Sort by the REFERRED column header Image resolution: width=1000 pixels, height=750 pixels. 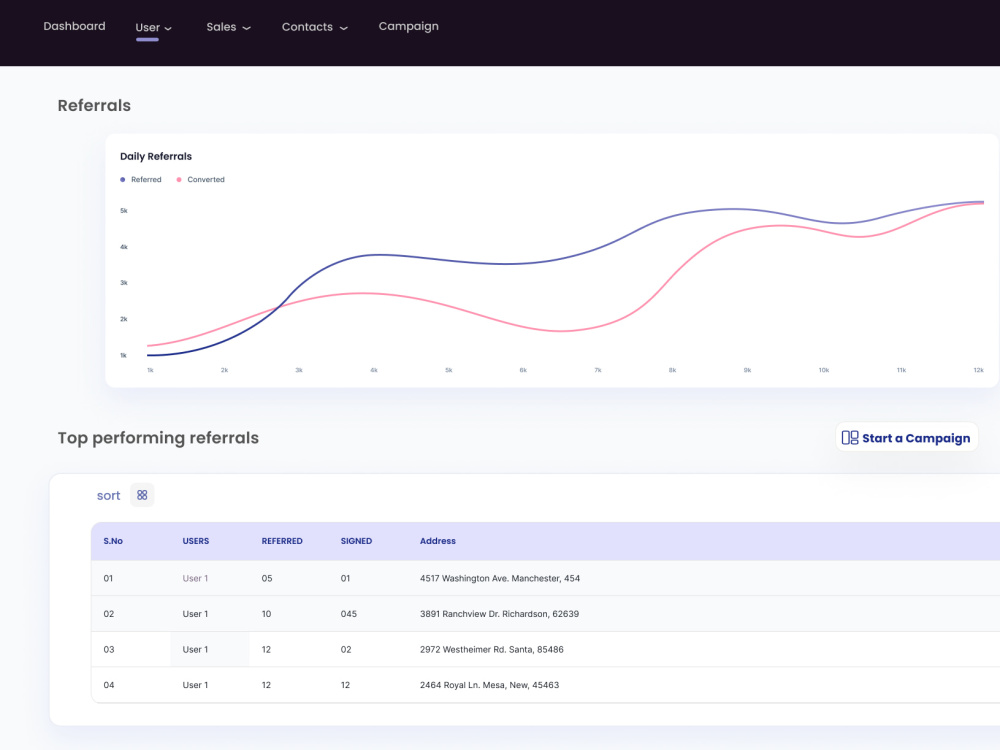pos(282,541)
